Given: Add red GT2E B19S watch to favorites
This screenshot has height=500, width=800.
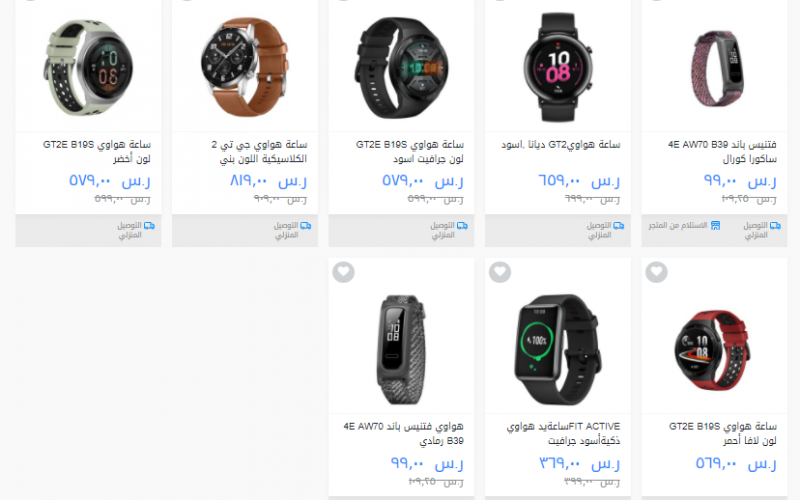Looking at the screenshot, I should click(x=657, y=272).
